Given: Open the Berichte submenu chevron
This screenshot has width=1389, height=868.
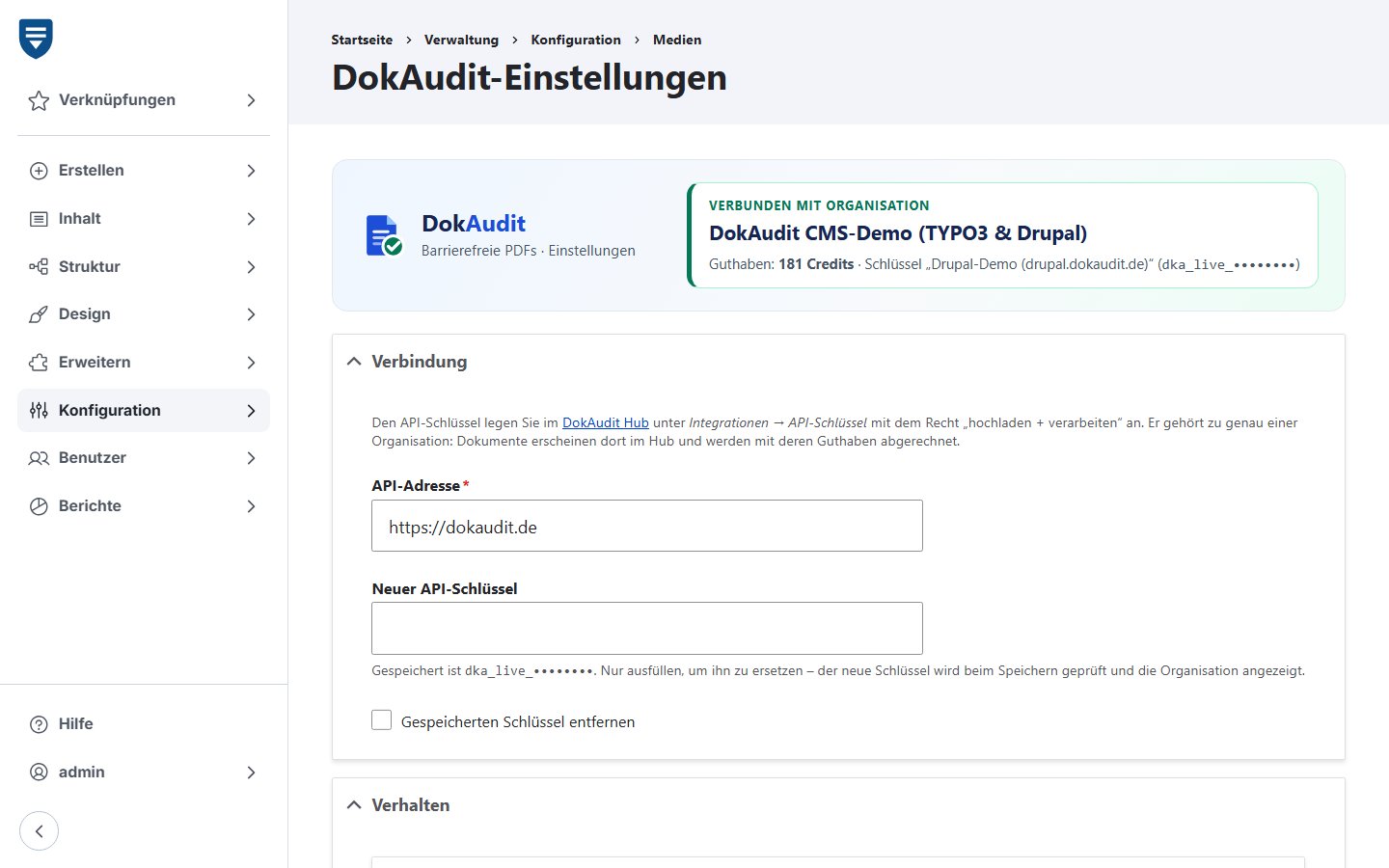Looking at the screenshot, I should click(251, 506).
